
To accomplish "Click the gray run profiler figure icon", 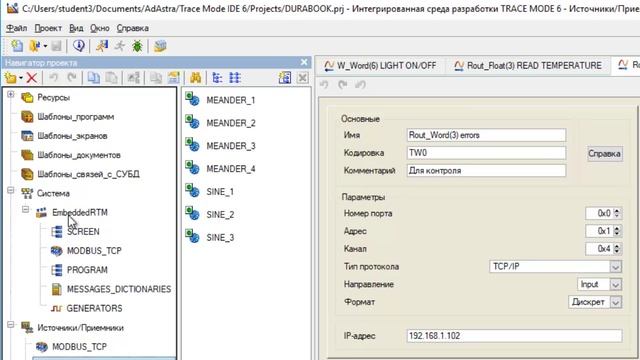I will tap(120, 46).
